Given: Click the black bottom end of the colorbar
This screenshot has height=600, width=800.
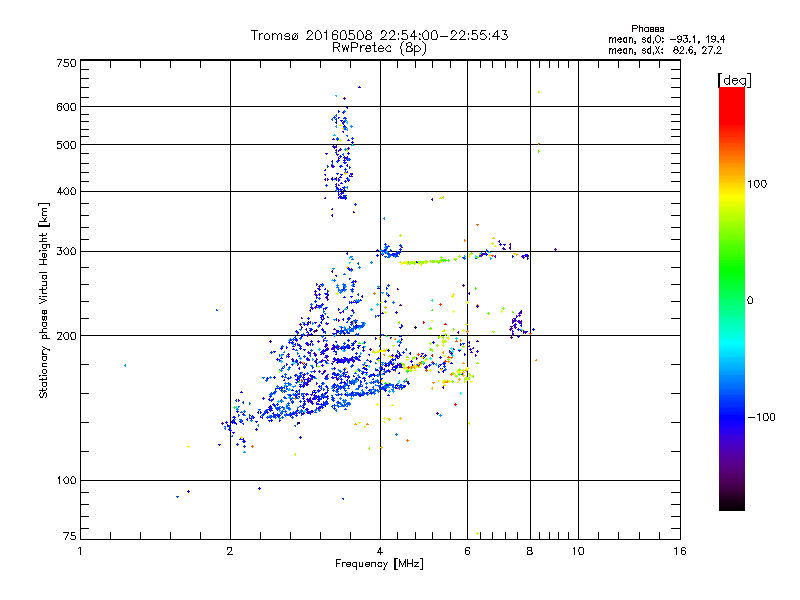Looking at the screenshot, I should click(732, 503).
